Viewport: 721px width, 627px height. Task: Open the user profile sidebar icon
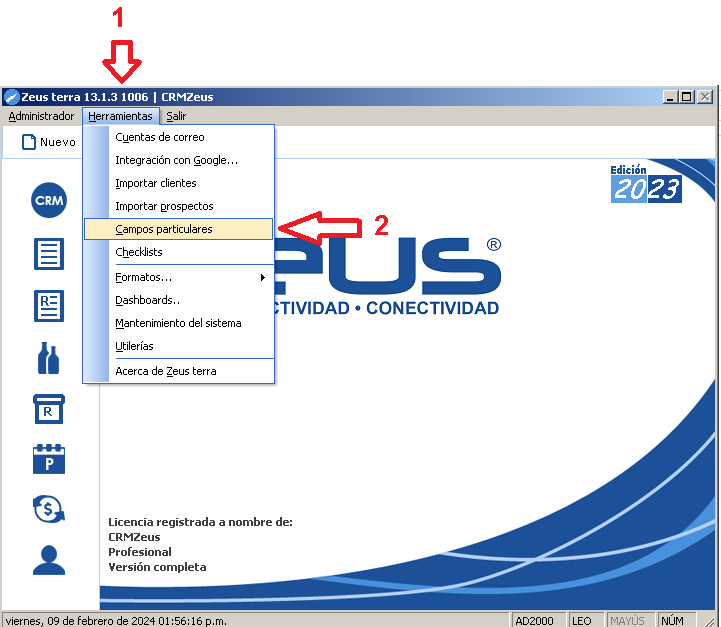49,560
